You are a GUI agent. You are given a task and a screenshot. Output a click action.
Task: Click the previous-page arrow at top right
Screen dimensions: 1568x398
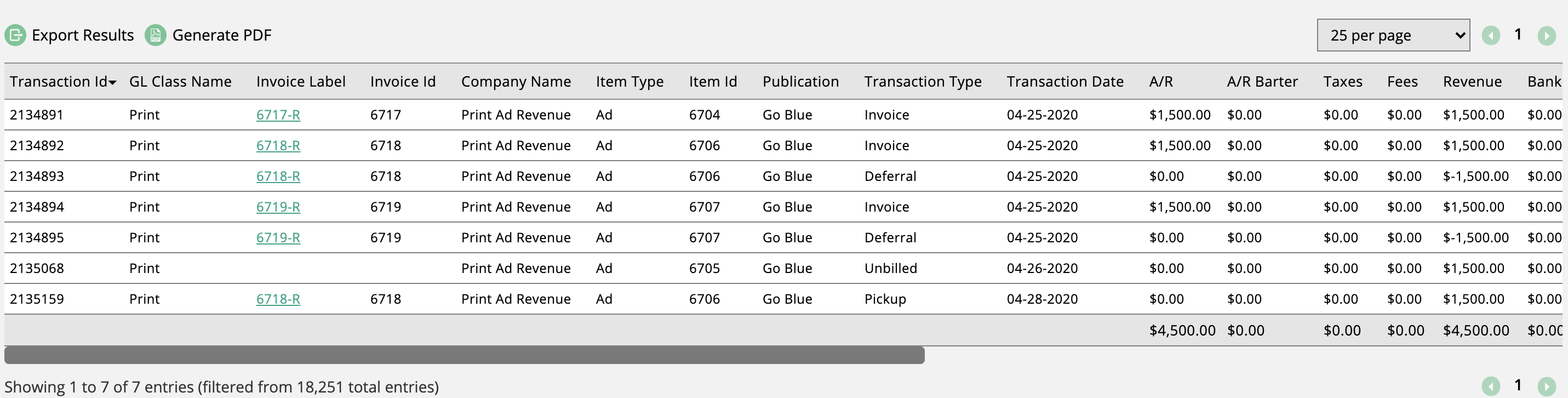pos(1492,35)
